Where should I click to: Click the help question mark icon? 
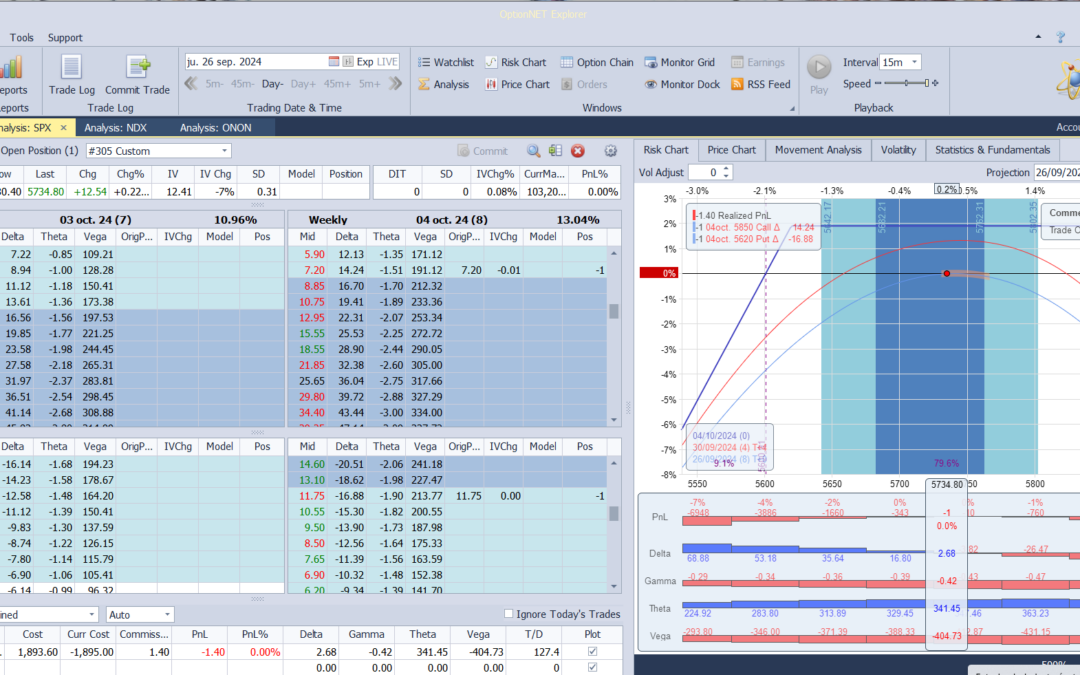pos(1060,37)
